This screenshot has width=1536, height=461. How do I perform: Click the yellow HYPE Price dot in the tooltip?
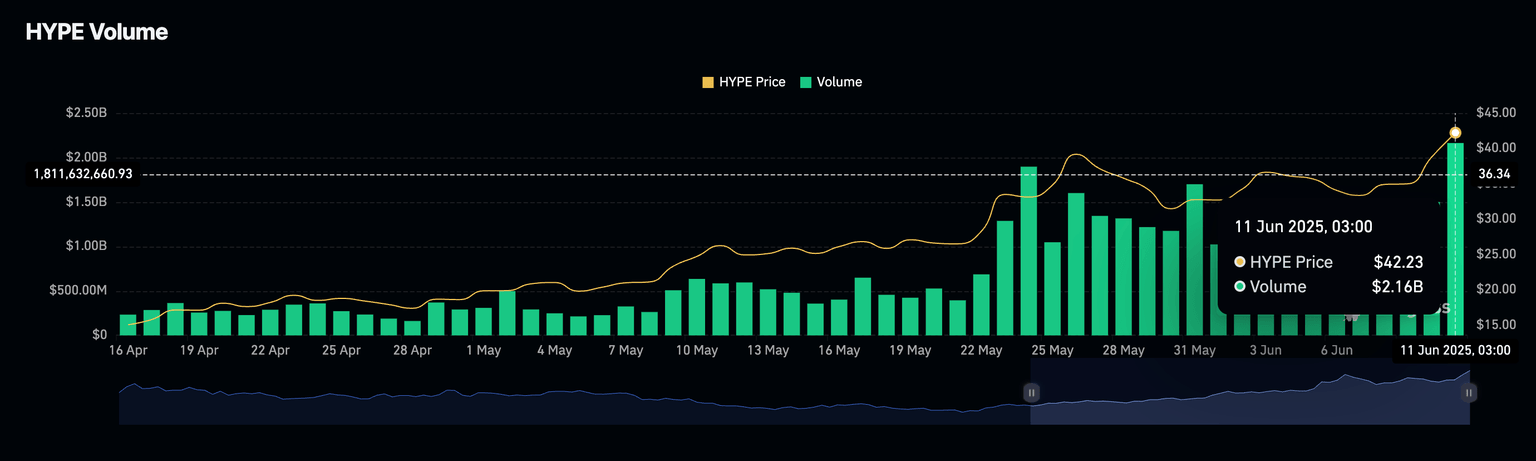[1240, 262]
